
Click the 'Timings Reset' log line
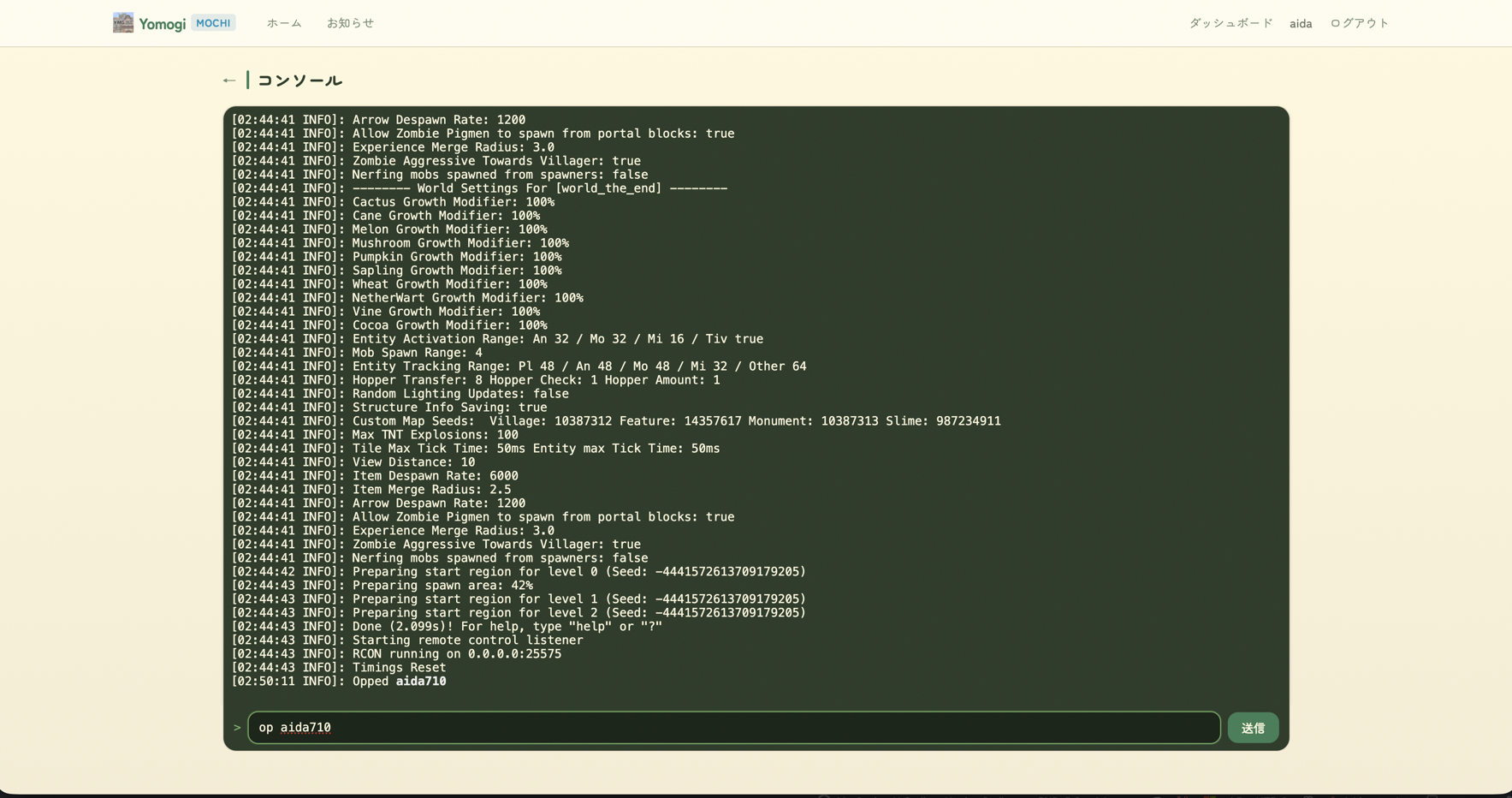click(x=339, y=668)
